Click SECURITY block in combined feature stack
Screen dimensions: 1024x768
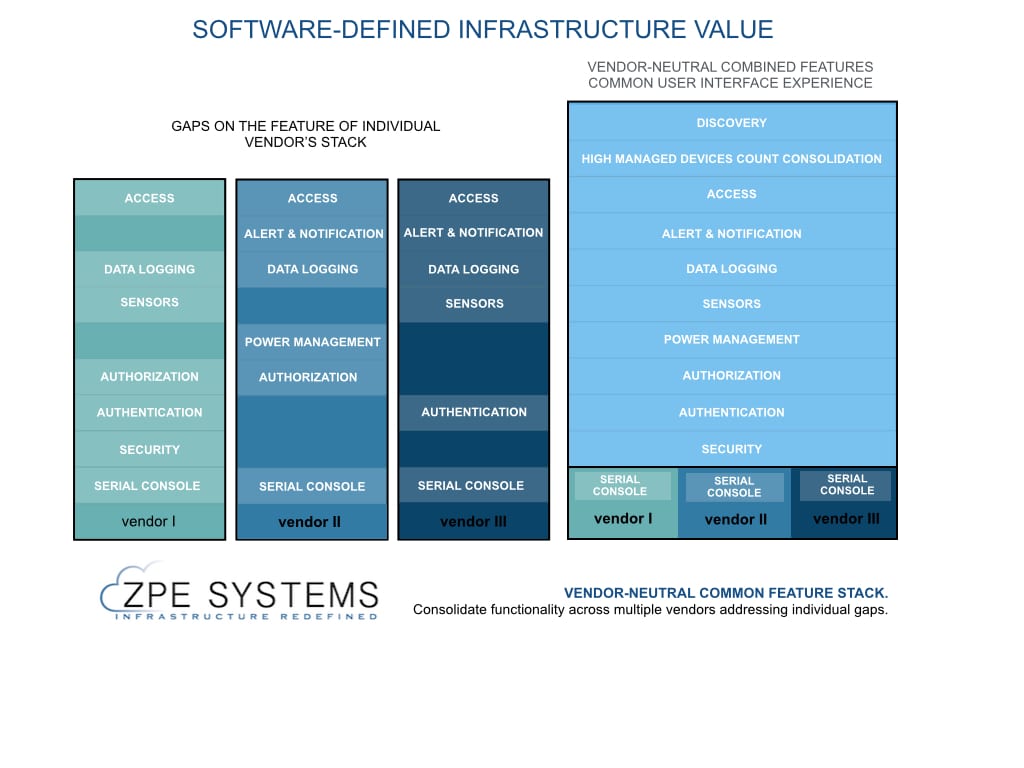(x=731, y=450)
